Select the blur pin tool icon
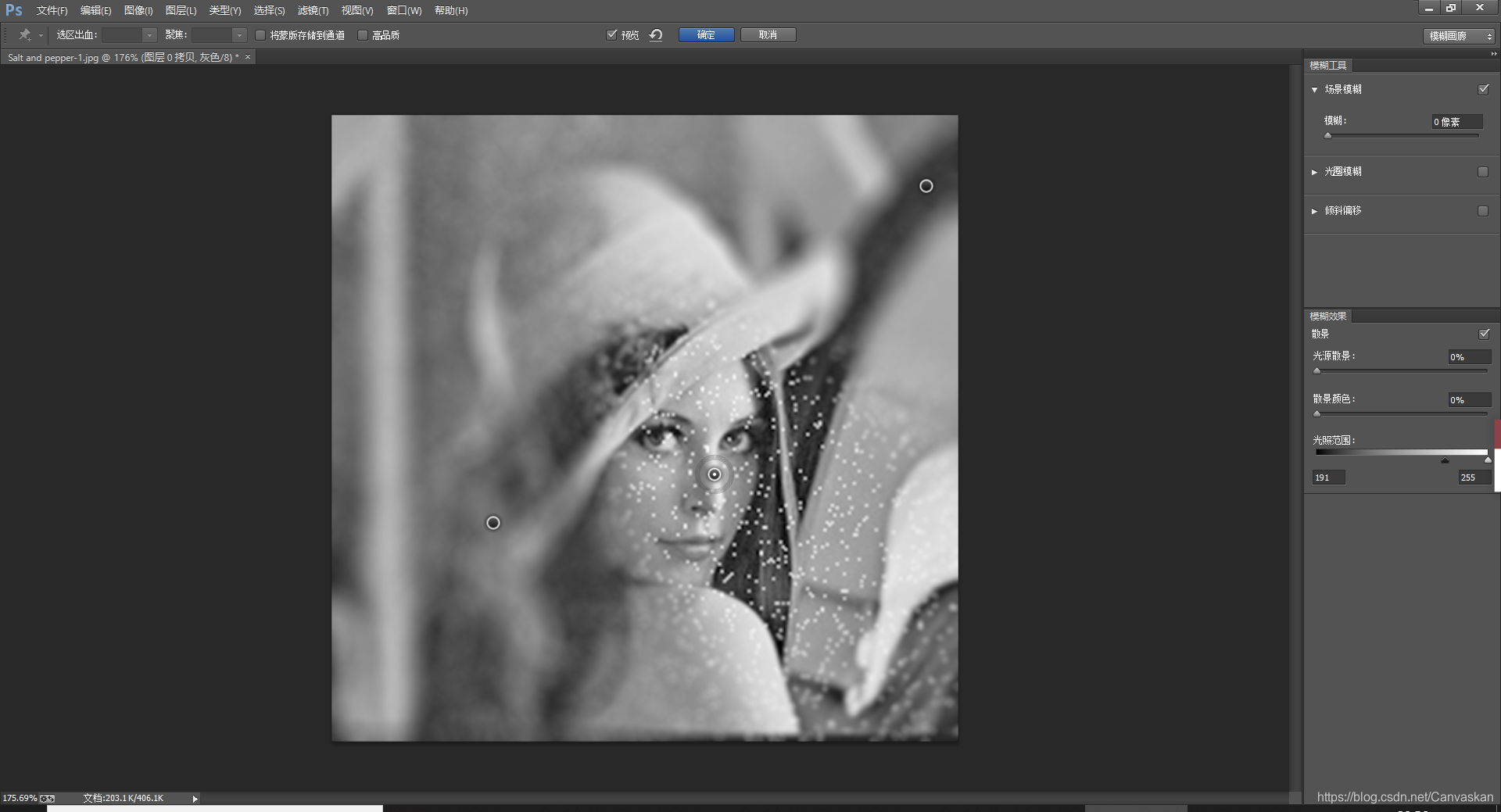Screen dimensions: 1501x812 [24, 35]
